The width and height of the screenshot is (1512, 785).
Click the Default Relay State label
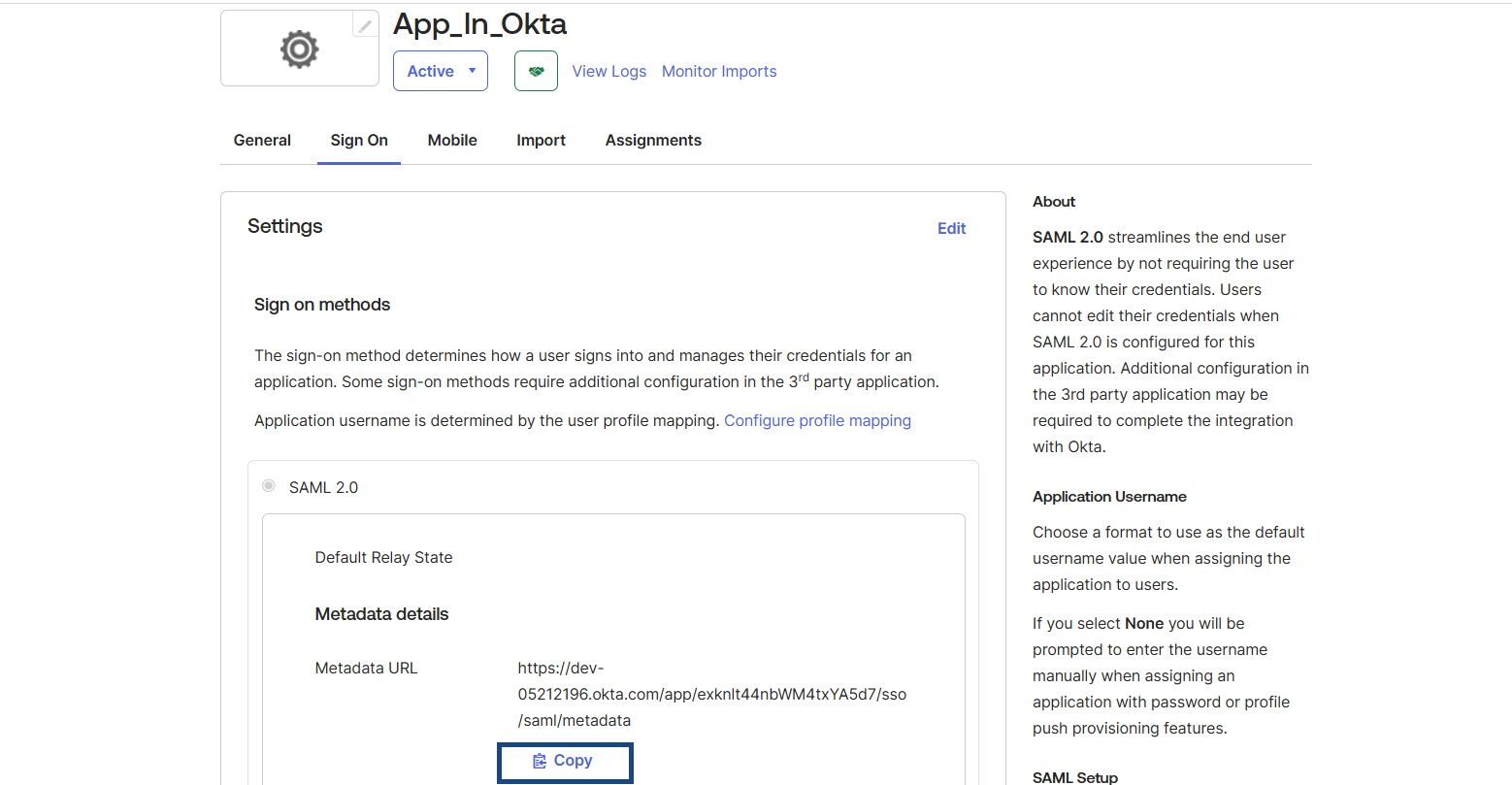(x=383, y=557)
